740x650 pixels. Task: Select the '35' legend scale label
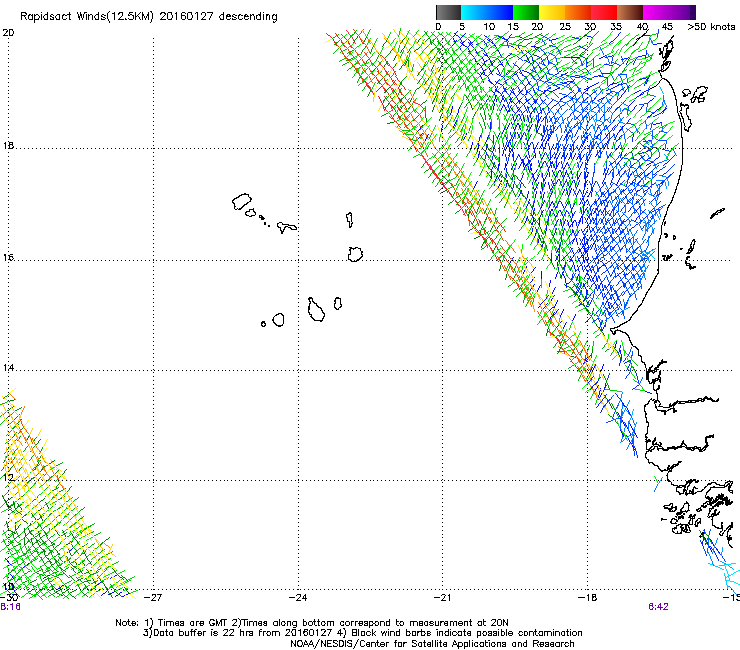pyautogui.click(x=616, y=27)
